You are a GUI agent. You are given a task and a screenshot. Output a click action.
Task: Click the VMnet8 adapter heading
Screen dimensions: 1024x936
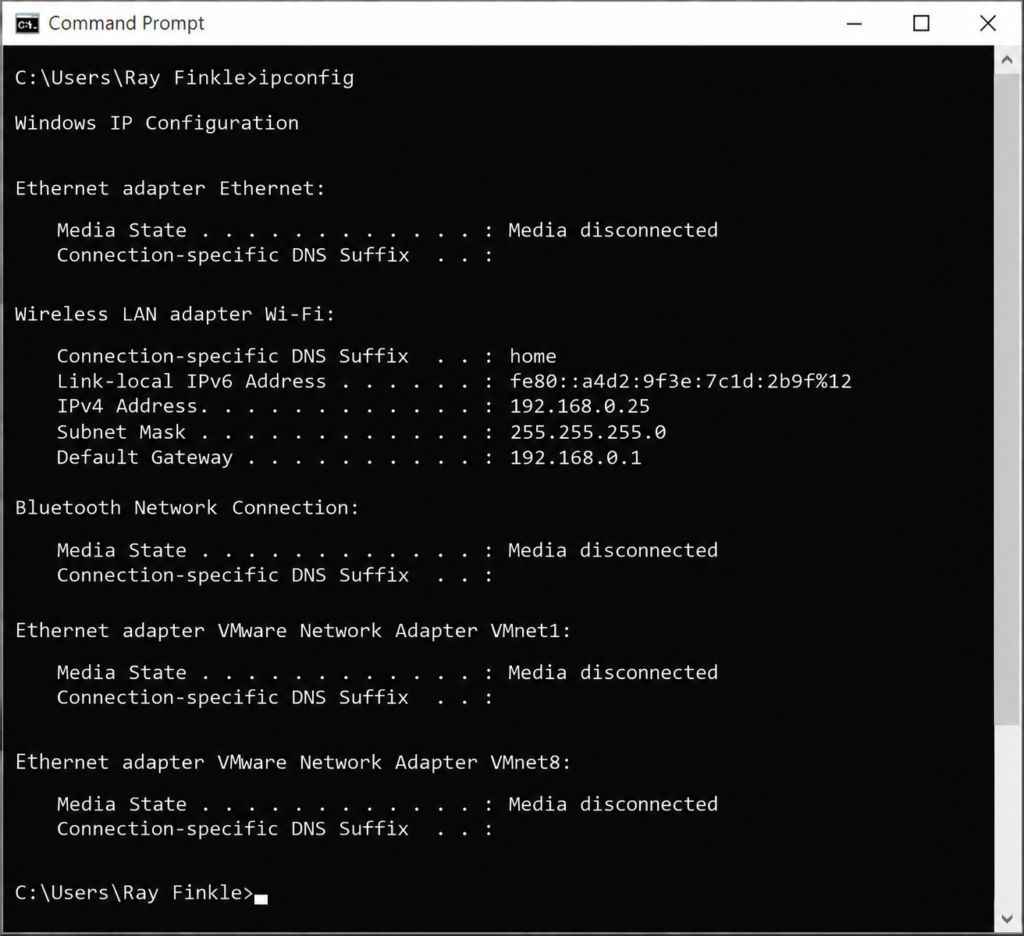293,762
